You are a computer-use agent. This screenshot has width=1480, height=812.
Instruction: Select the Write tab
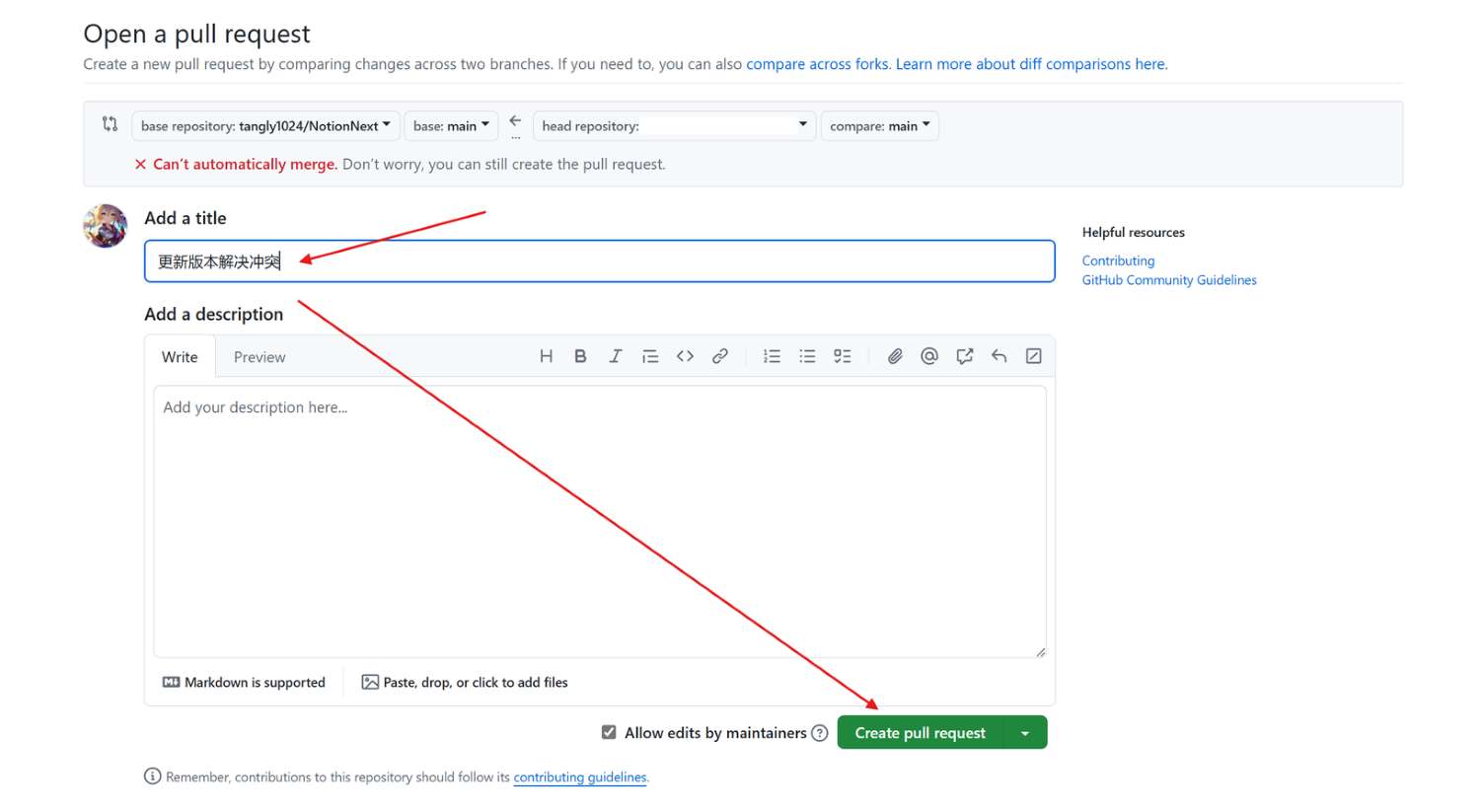click(x=180, y=357)
